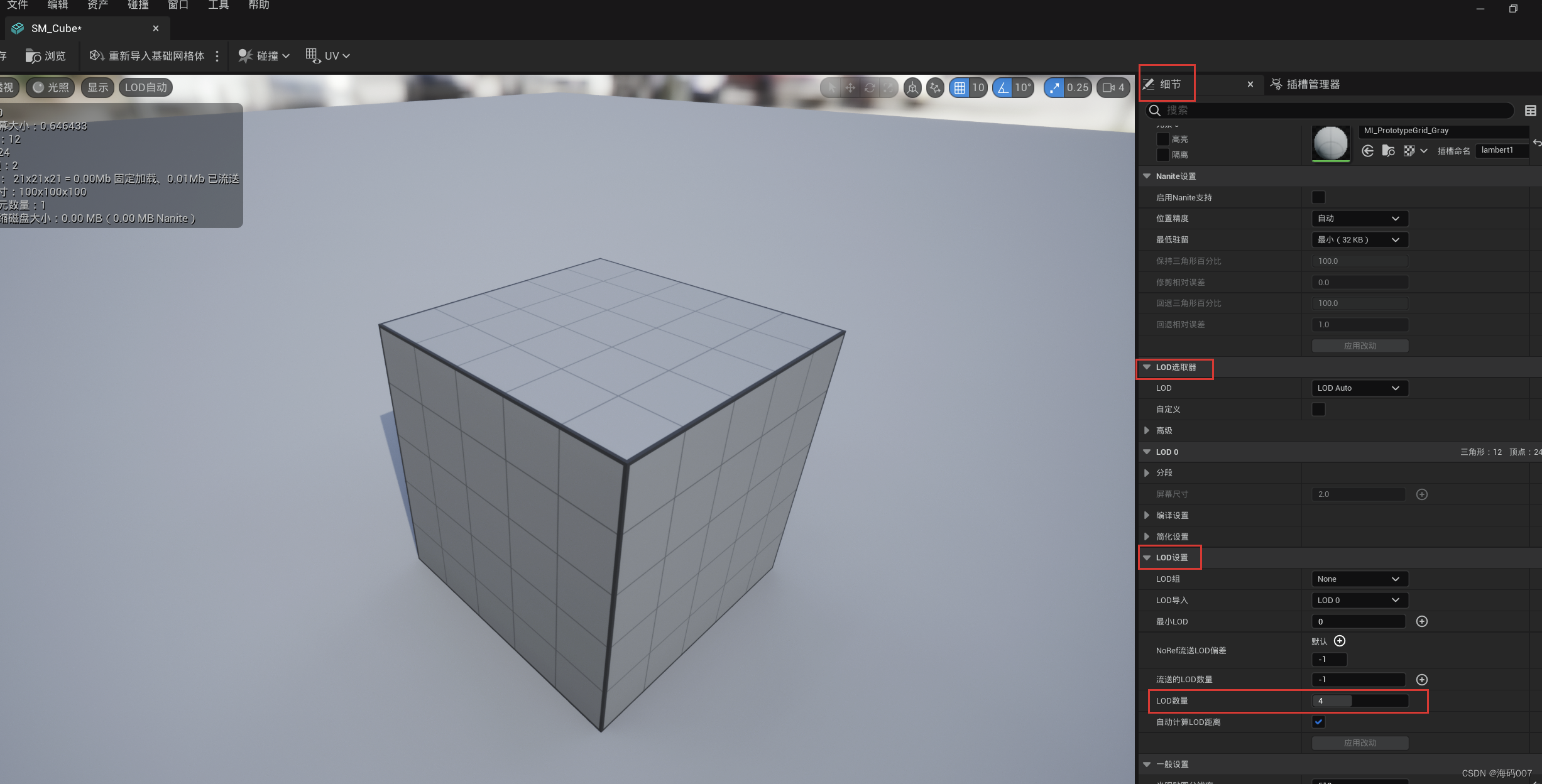Click the surface snapping icon
1542x784 pixels.
[x=936, y=88]
